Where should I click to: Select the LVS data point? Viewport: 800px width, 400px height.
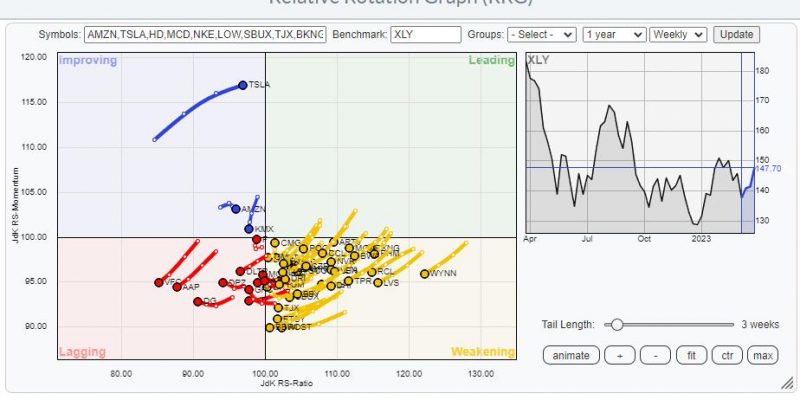coord(378,283)
